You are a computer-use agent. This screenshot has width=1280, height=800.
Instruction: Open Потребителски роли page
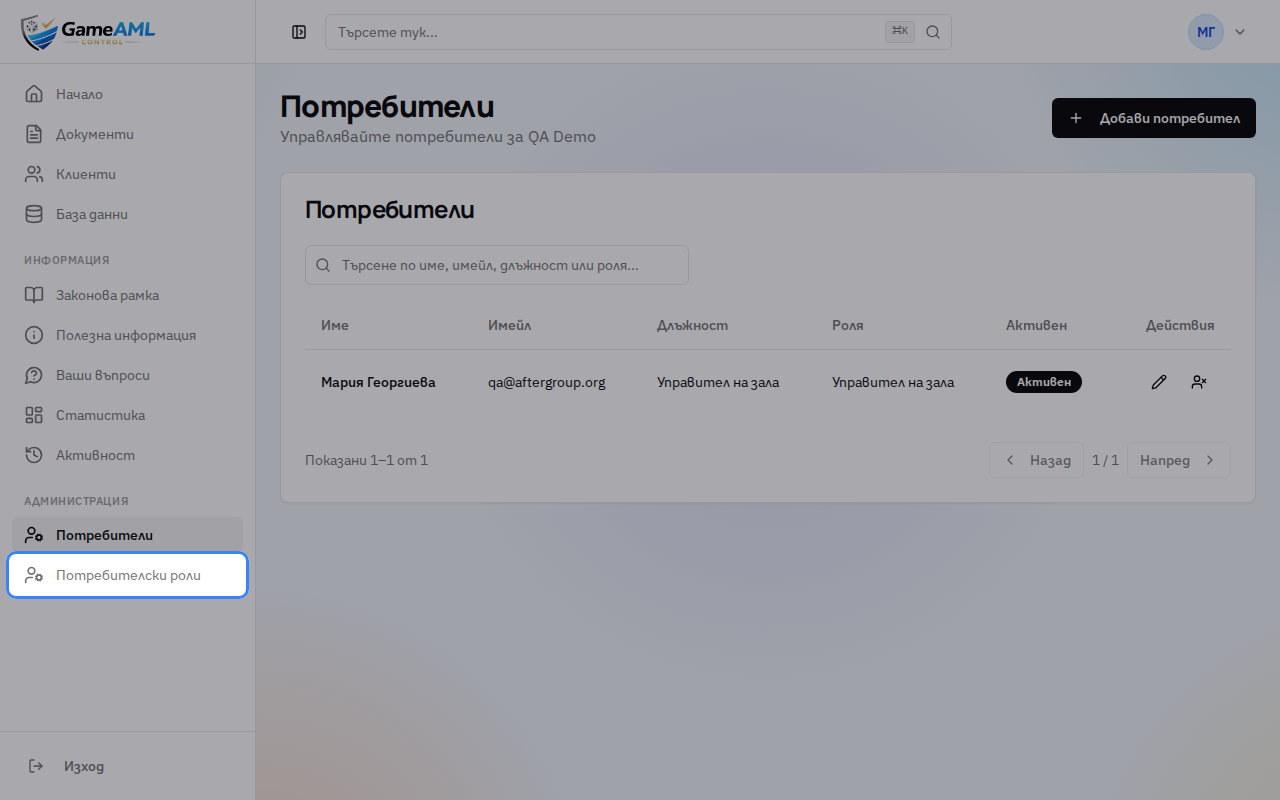point(127,575)
